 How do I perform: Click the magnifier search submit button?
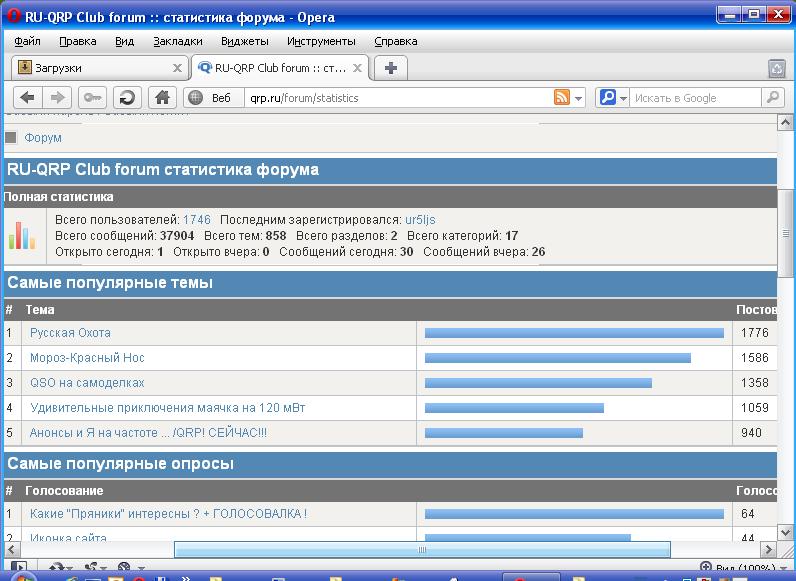click(773, 98)
